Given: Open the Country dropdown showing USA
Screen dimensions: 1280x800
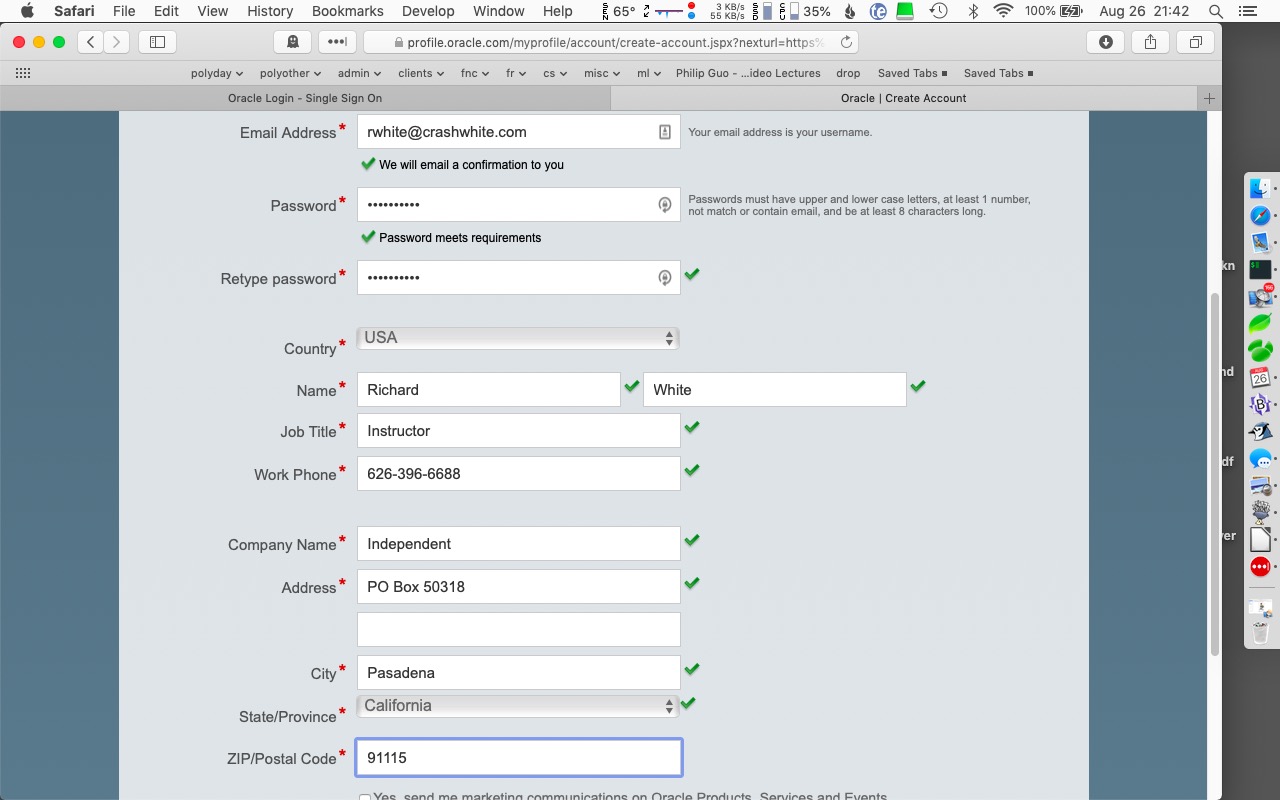Looking at the screenshot, I should (518, 338).
